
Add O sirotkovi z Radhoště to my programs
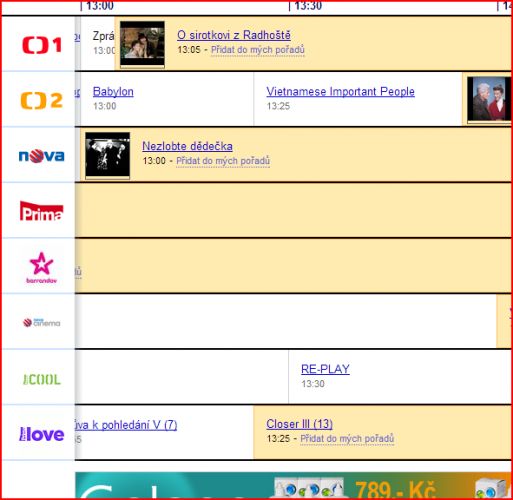click(x=258, y=50)
